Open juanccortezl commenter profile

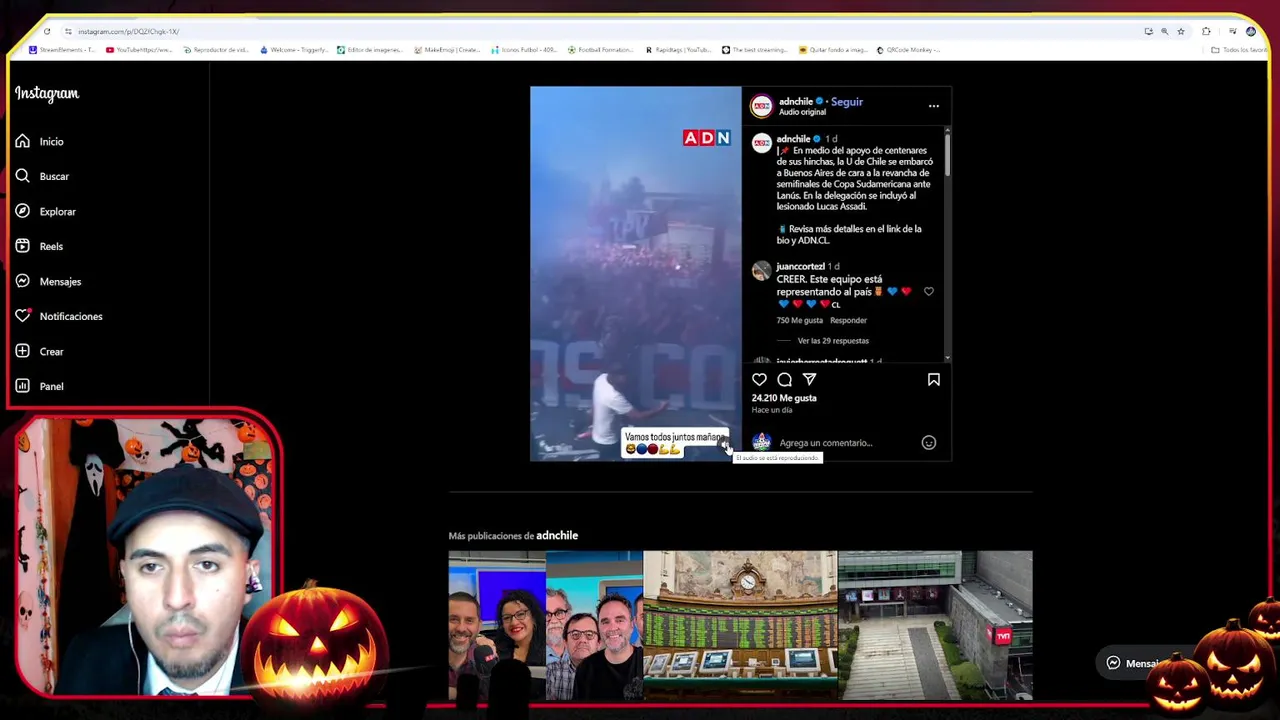click(800, 267)
